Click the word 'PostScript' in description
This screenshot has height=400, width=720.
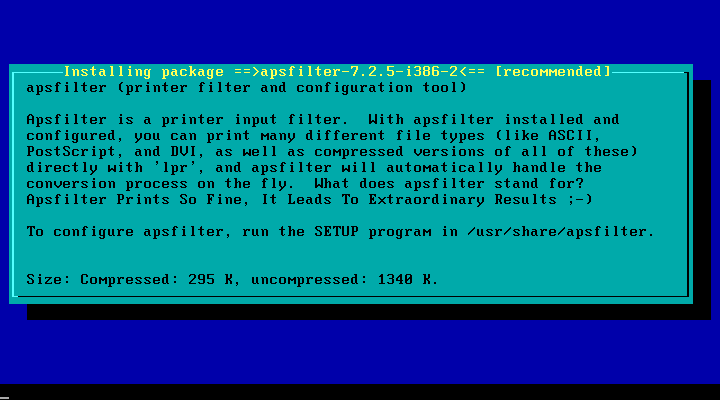point(71,152)
